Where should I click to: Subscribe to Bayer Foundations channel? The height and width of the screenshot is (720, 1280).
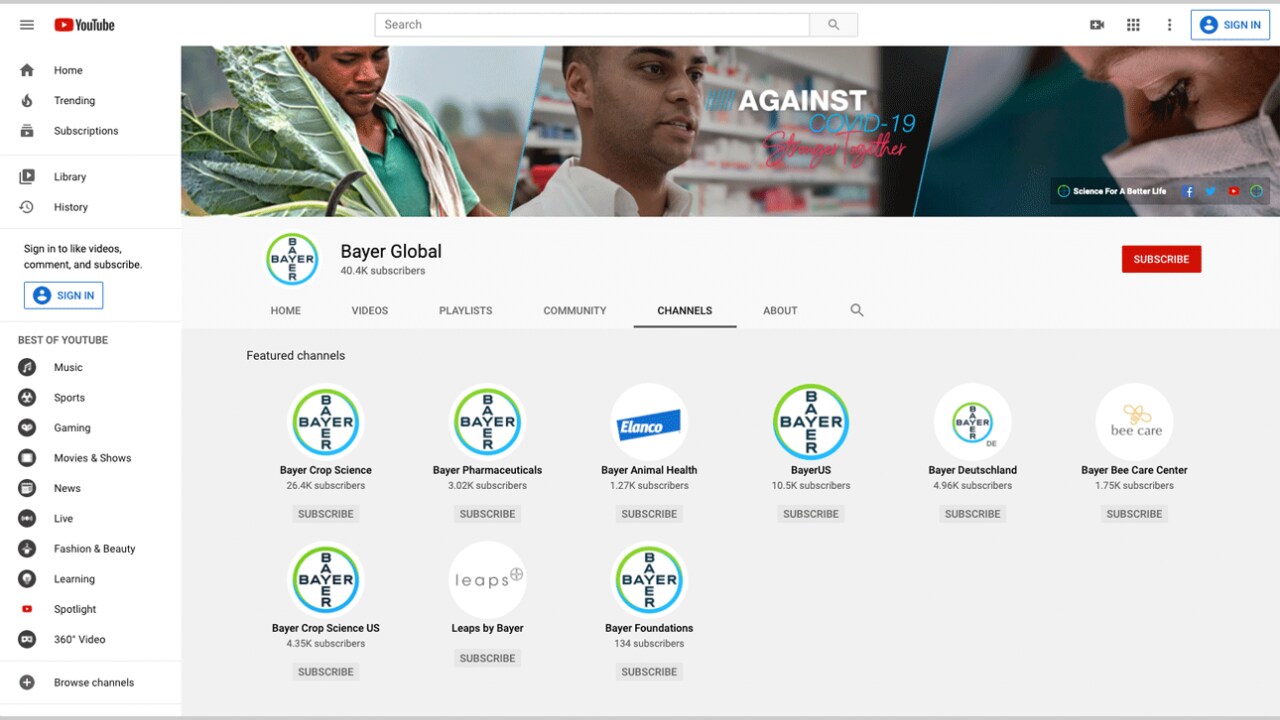point(649,672)
